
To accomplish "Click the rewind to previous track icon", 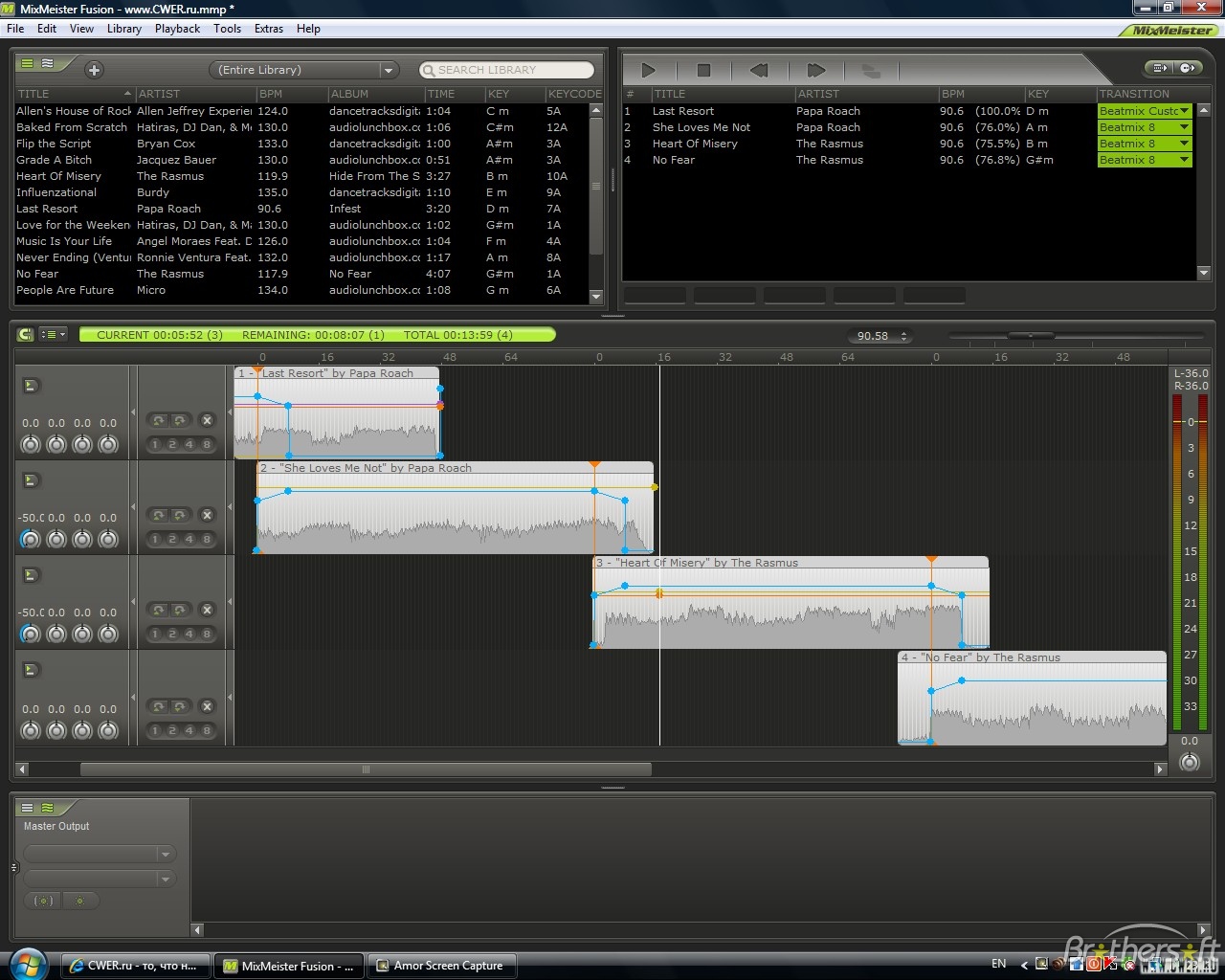I will [759, 70].
